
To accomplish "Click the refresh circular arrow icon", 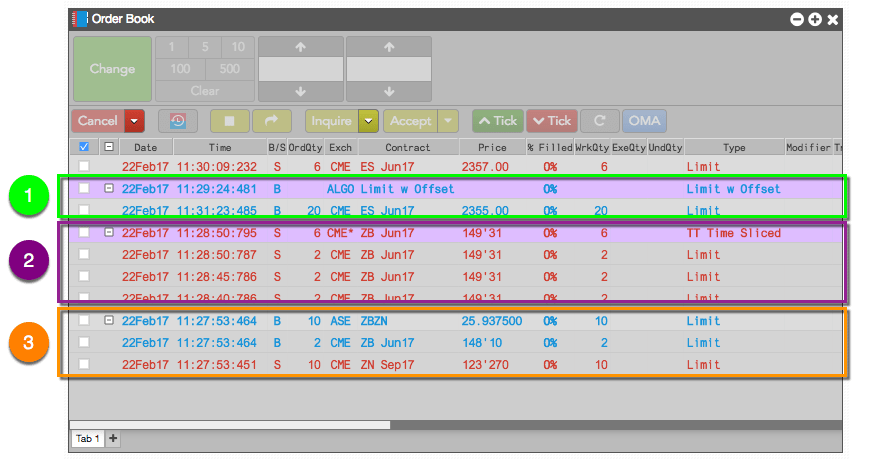I will [600, 121].
